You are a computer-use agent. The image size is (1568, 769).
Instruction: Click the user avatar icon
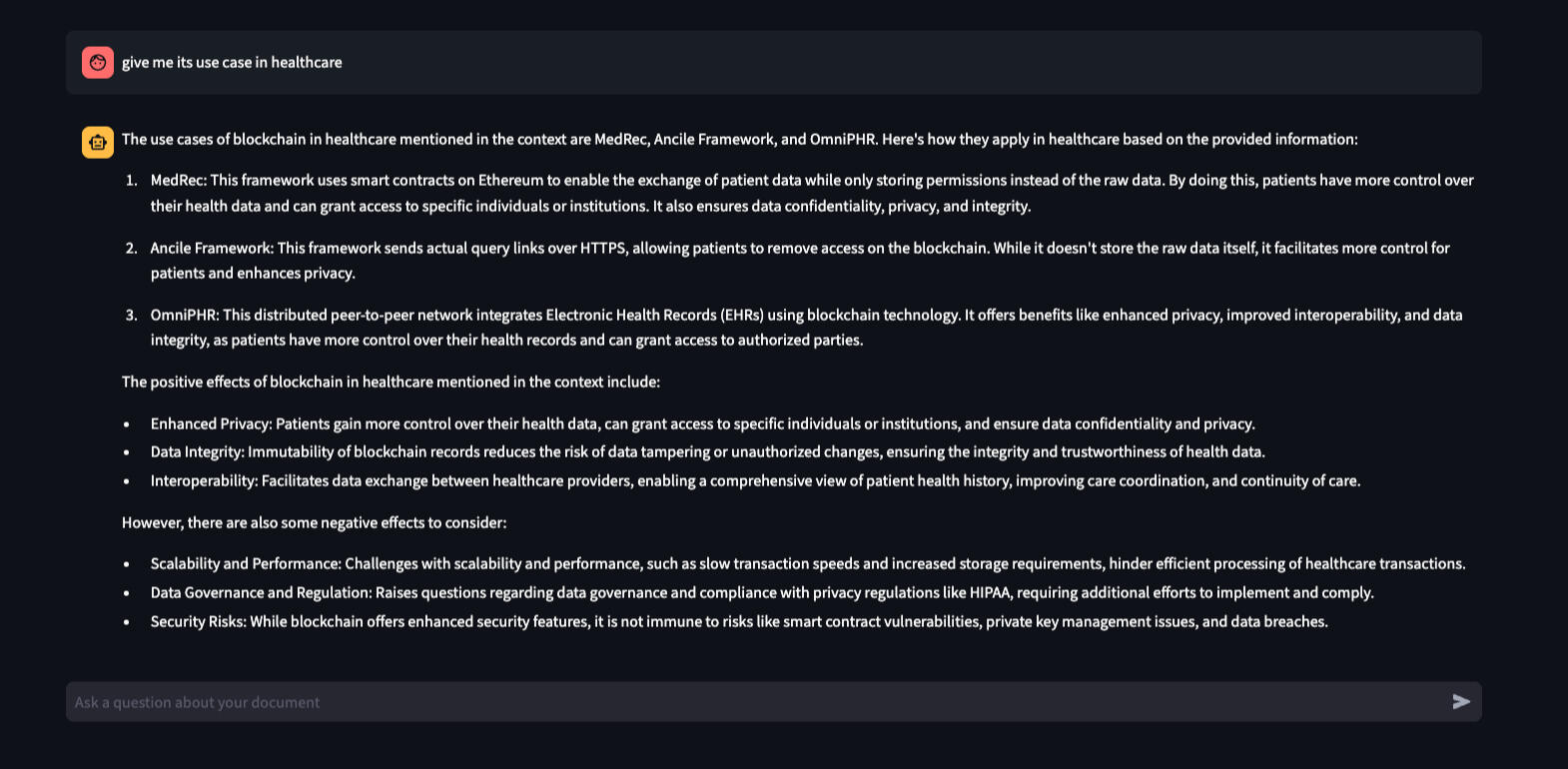[x=98, y=62]
